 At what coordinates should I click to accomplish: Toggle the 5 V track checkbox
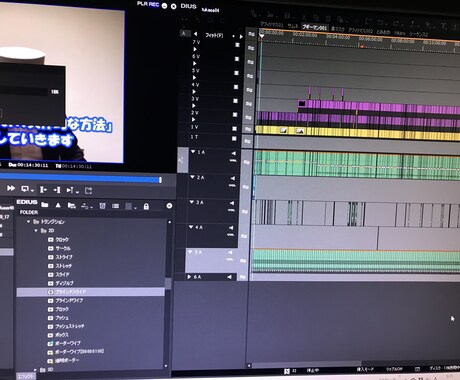(236, 73)
